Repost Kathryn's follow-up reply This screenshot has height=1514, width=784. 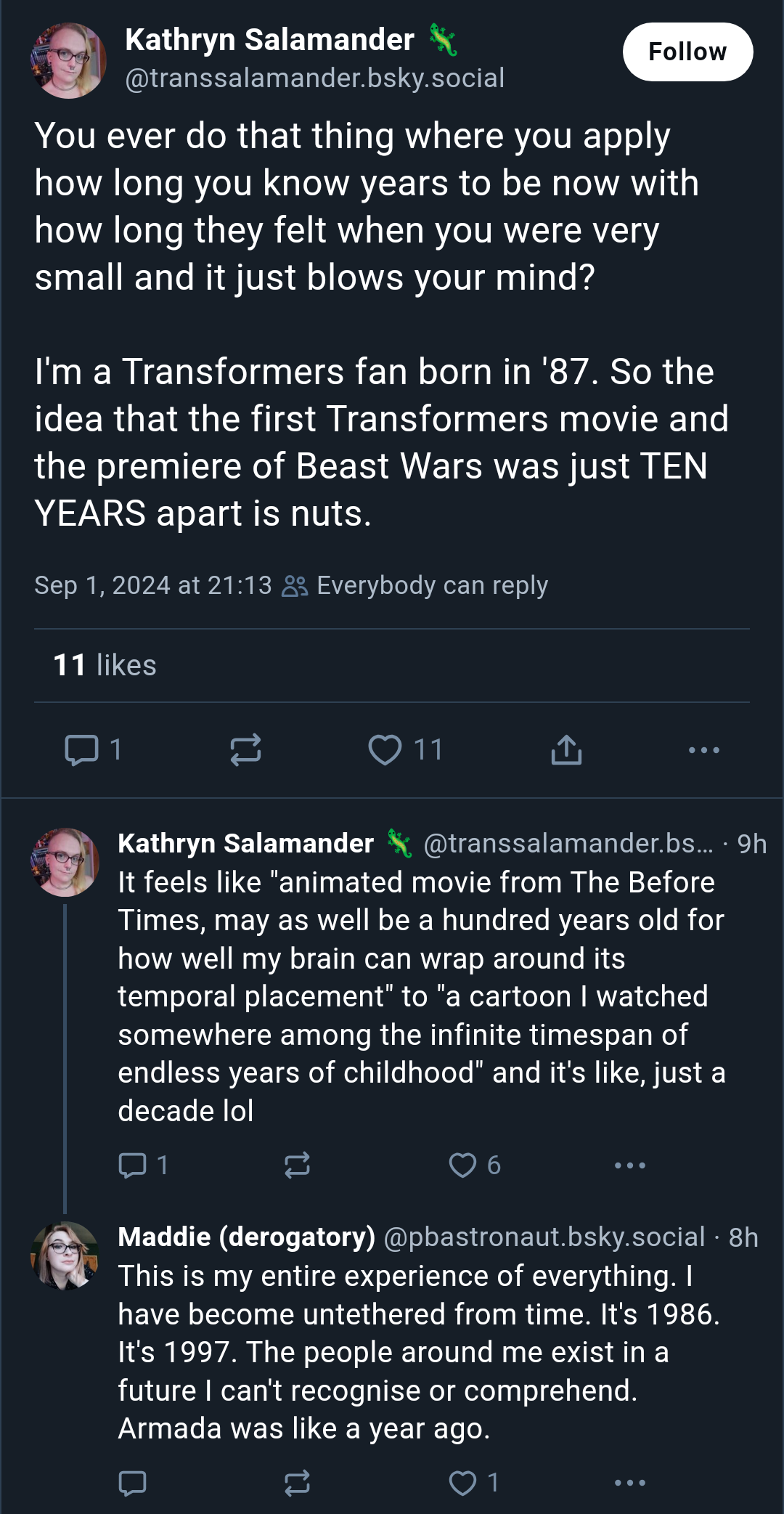click(x=297, y=1165)
